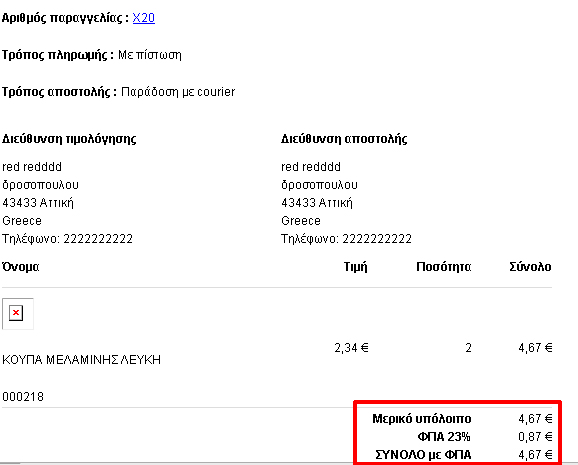Click product name 'ΚΟΥΠΑ ΜΕΛΑΜΙΝΗΣ ΛΕΥΚΗ'
This screenshot has height=465, width=578.
[81, 360]
